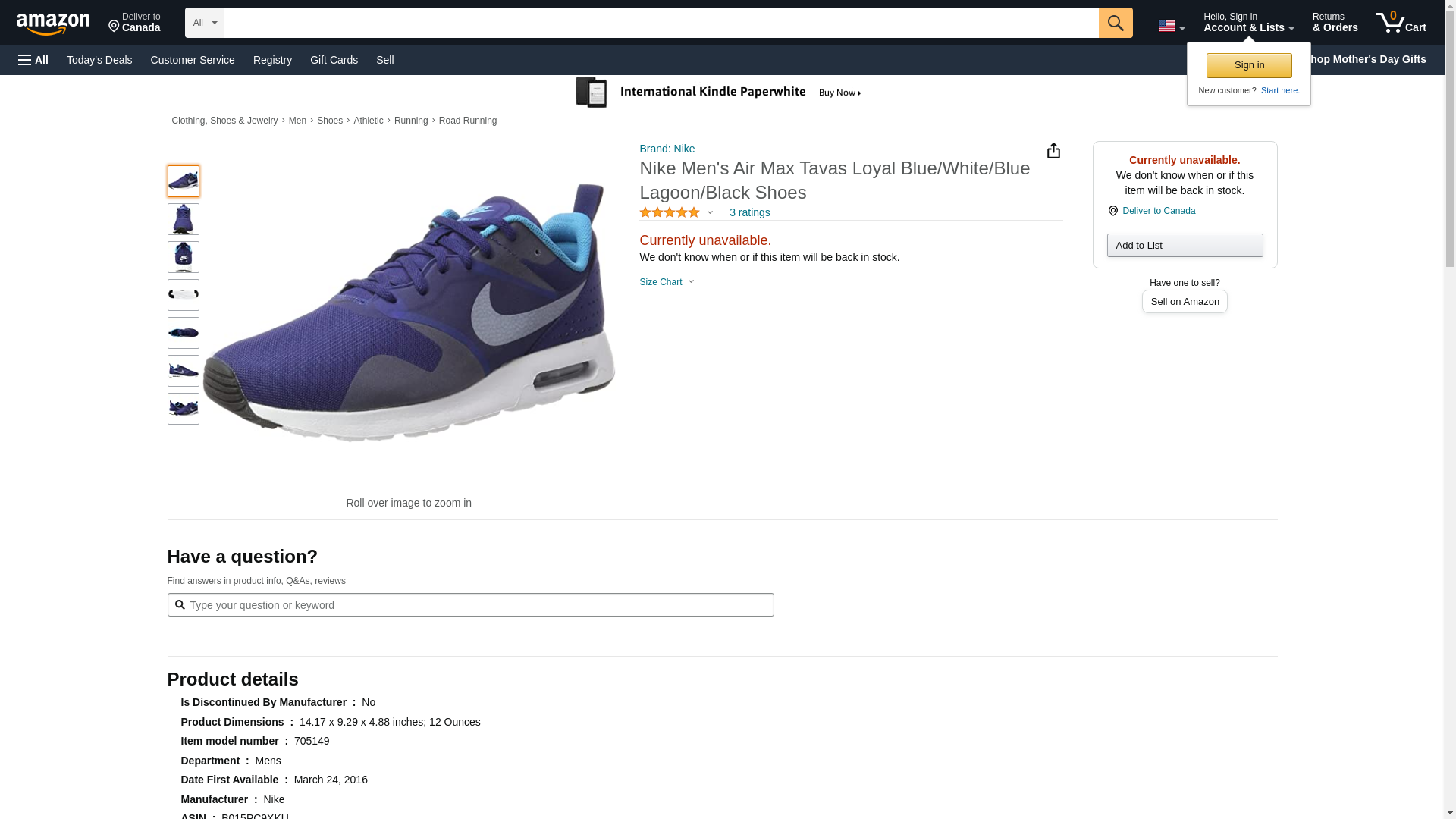Click the Add to List button
1456x819 pixels.
click(1184, 246)
